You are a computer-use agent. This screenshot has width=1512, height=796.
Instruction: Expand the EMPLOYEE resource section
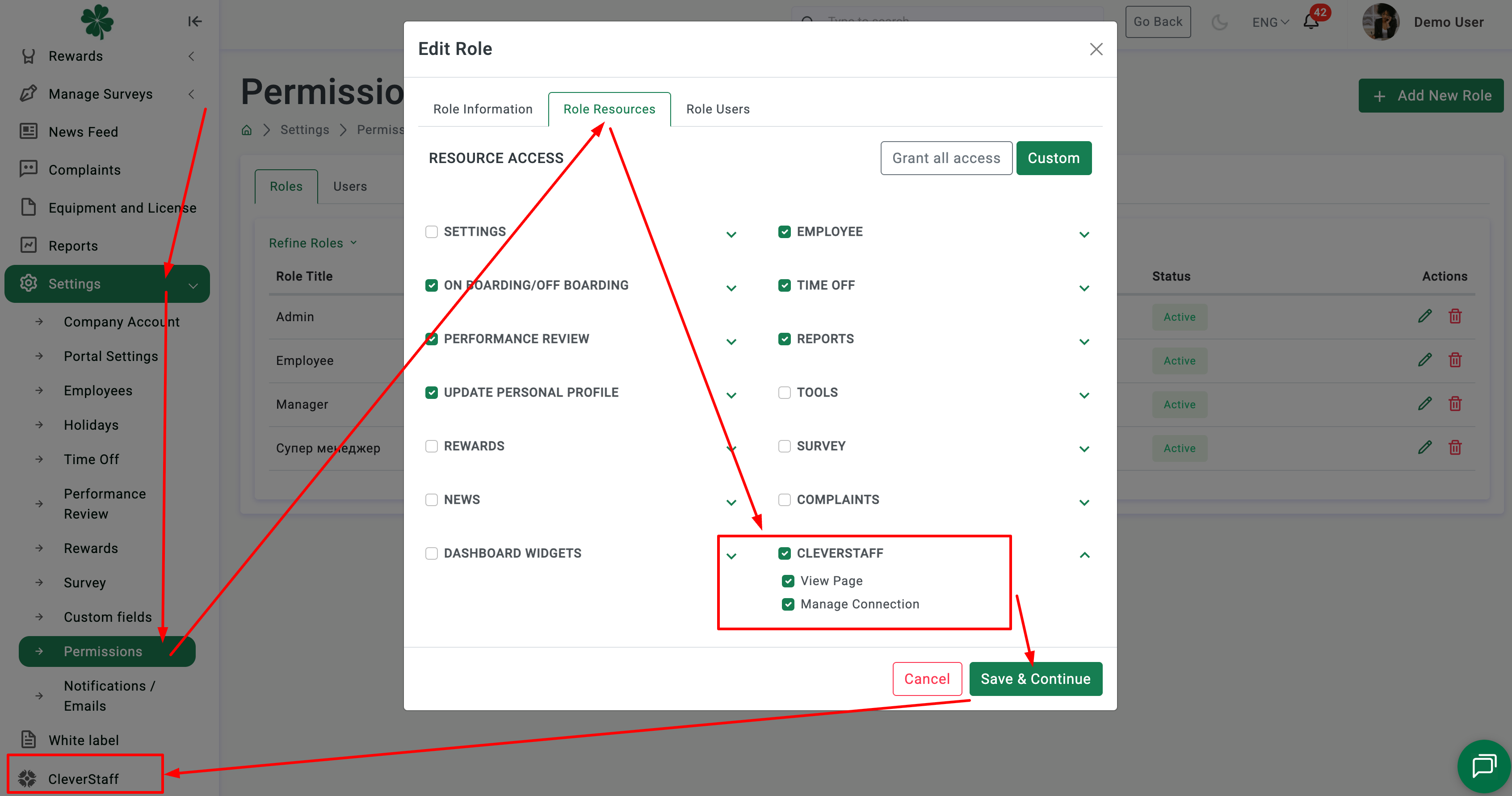pyautogui.click(x=1084, y=235)
